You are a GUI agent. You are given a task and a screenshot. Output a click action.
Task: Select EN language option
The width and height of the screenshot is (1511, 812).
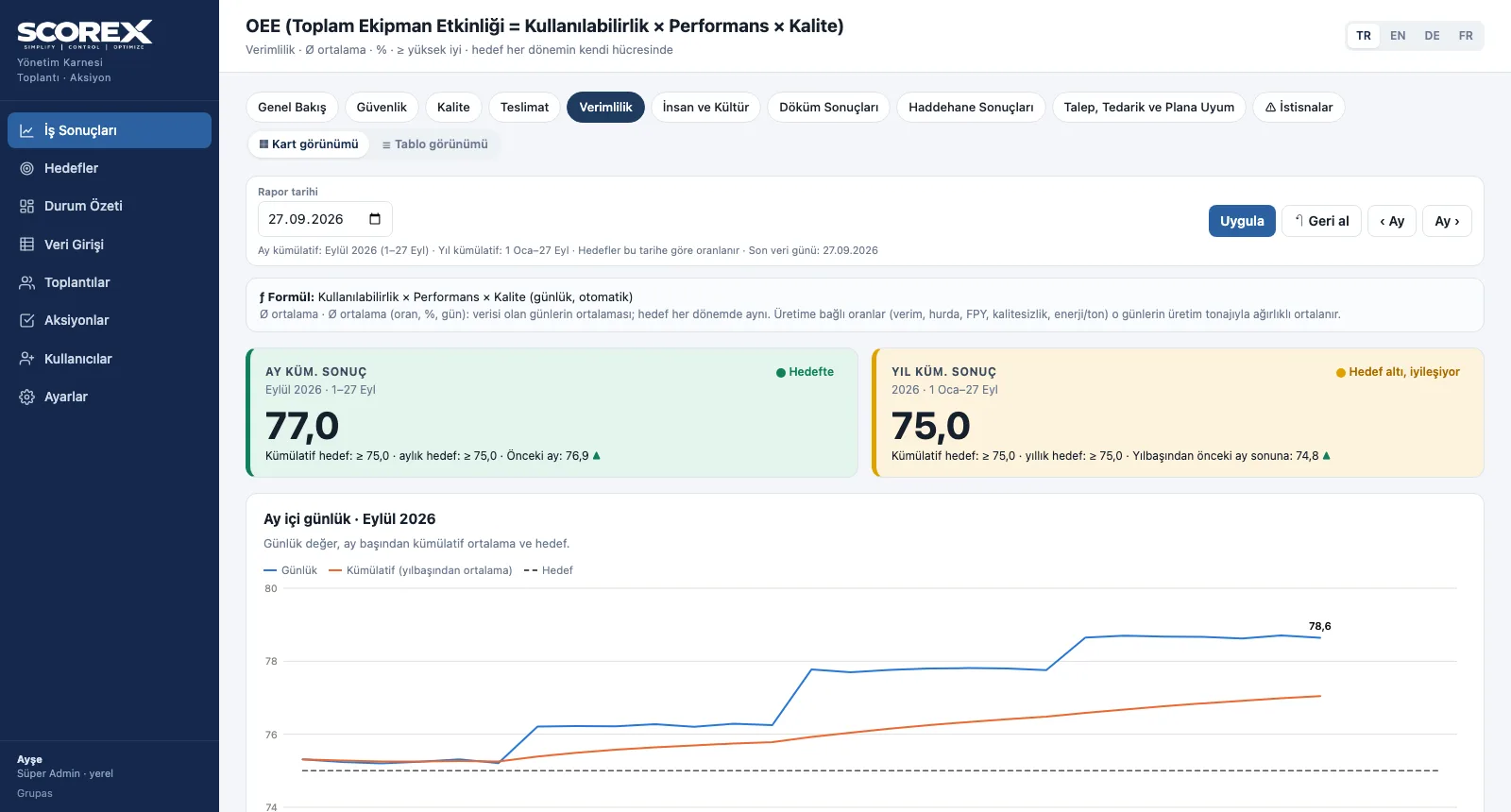click(1398, 36)
